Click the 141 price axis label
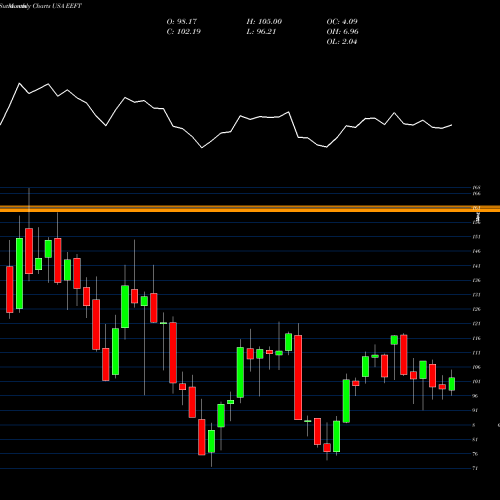The width and height of the screenshot is (500, 500). coord(476,266)
